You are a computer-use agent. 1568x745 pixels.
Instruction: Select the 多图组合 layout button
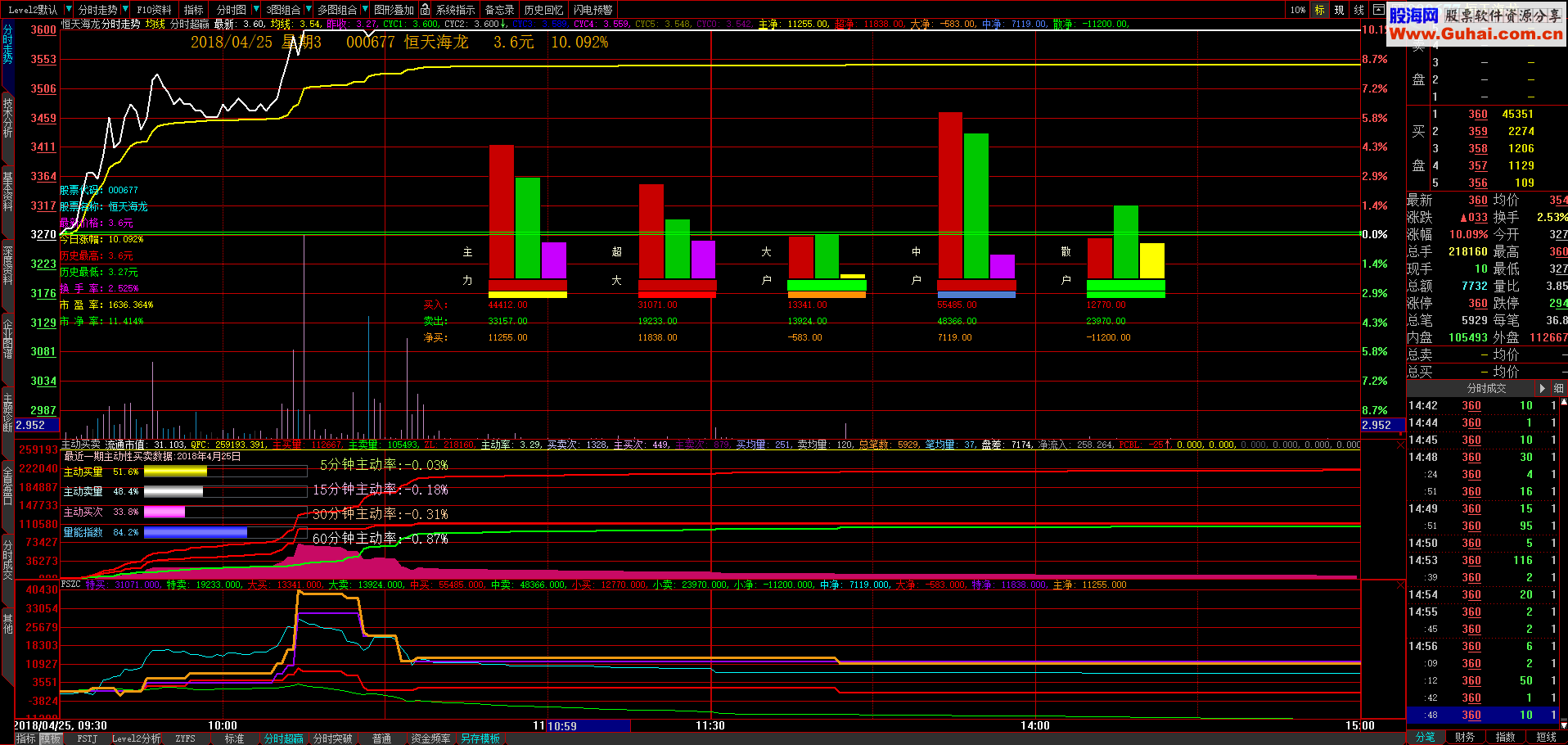[x=337, y=10]
